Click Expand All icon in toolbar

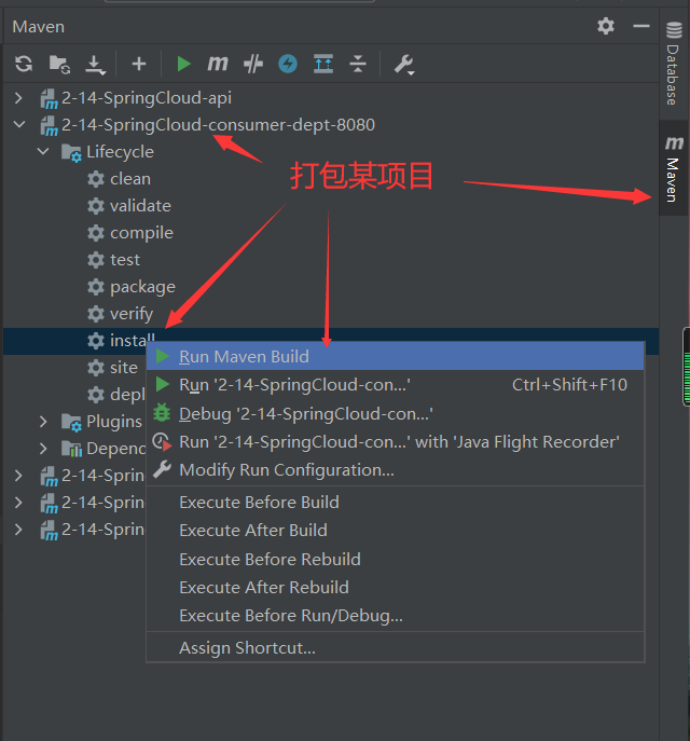coord(323,63)
